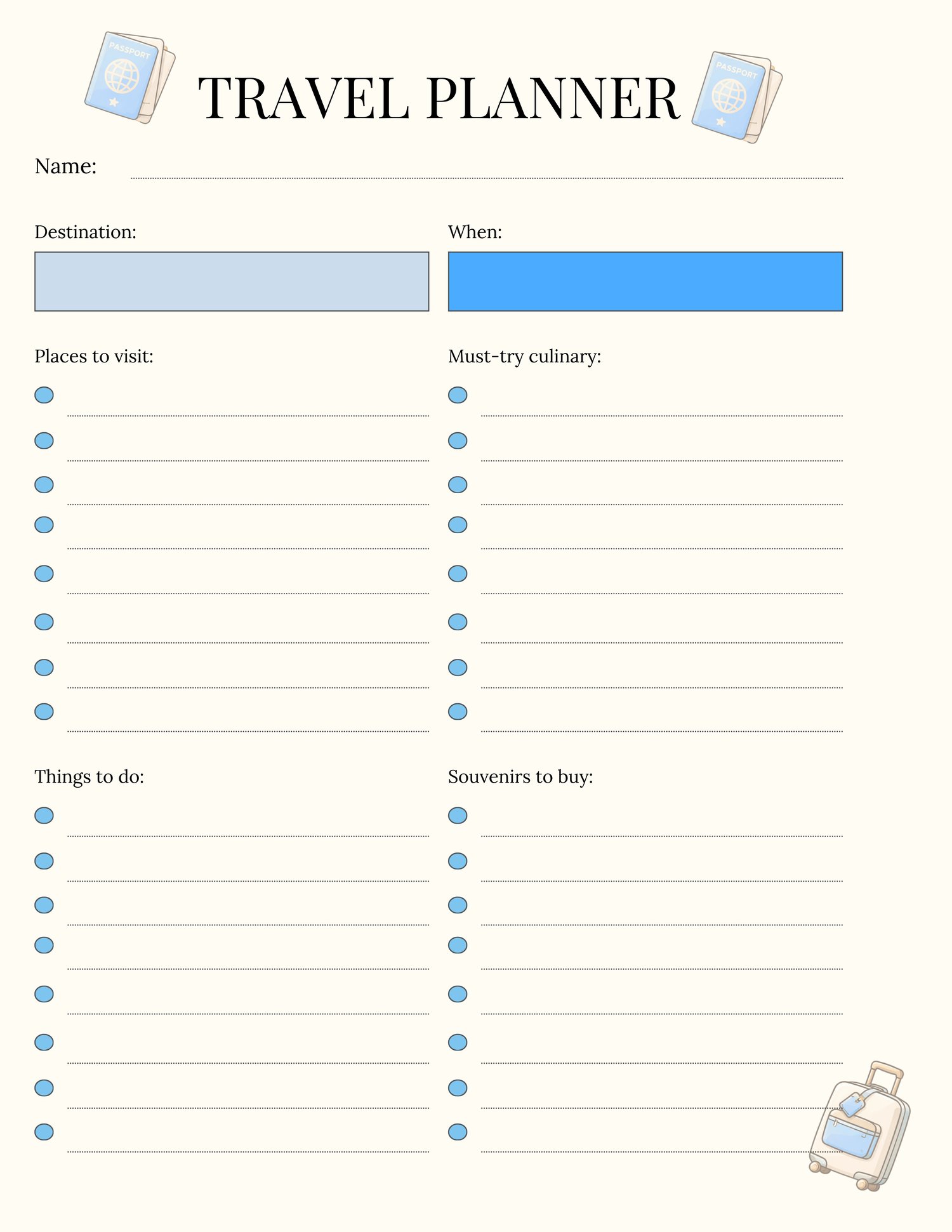Check the last Things to do bullet
Image resolution: width=952 pixels, height=1232 pixels.
click(x=44, y=1132)
